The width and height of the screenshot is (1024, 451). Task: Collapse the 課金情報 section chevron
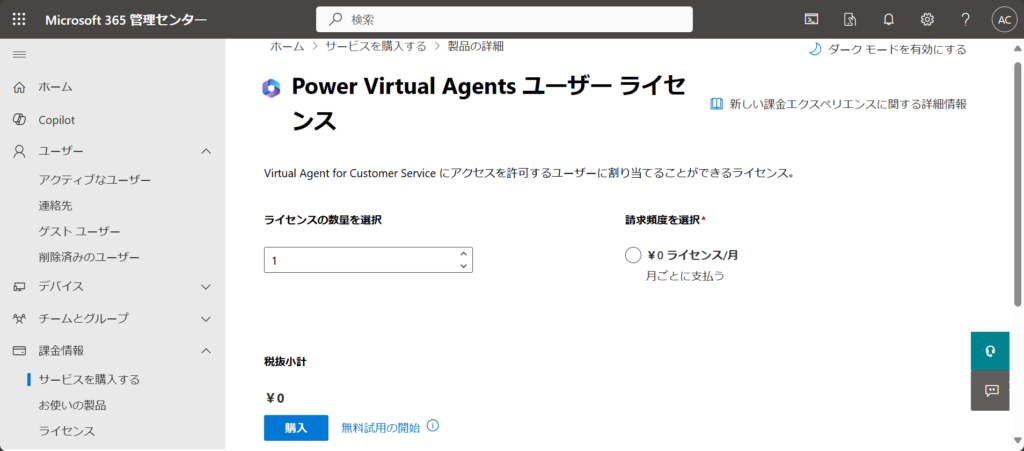206,350
